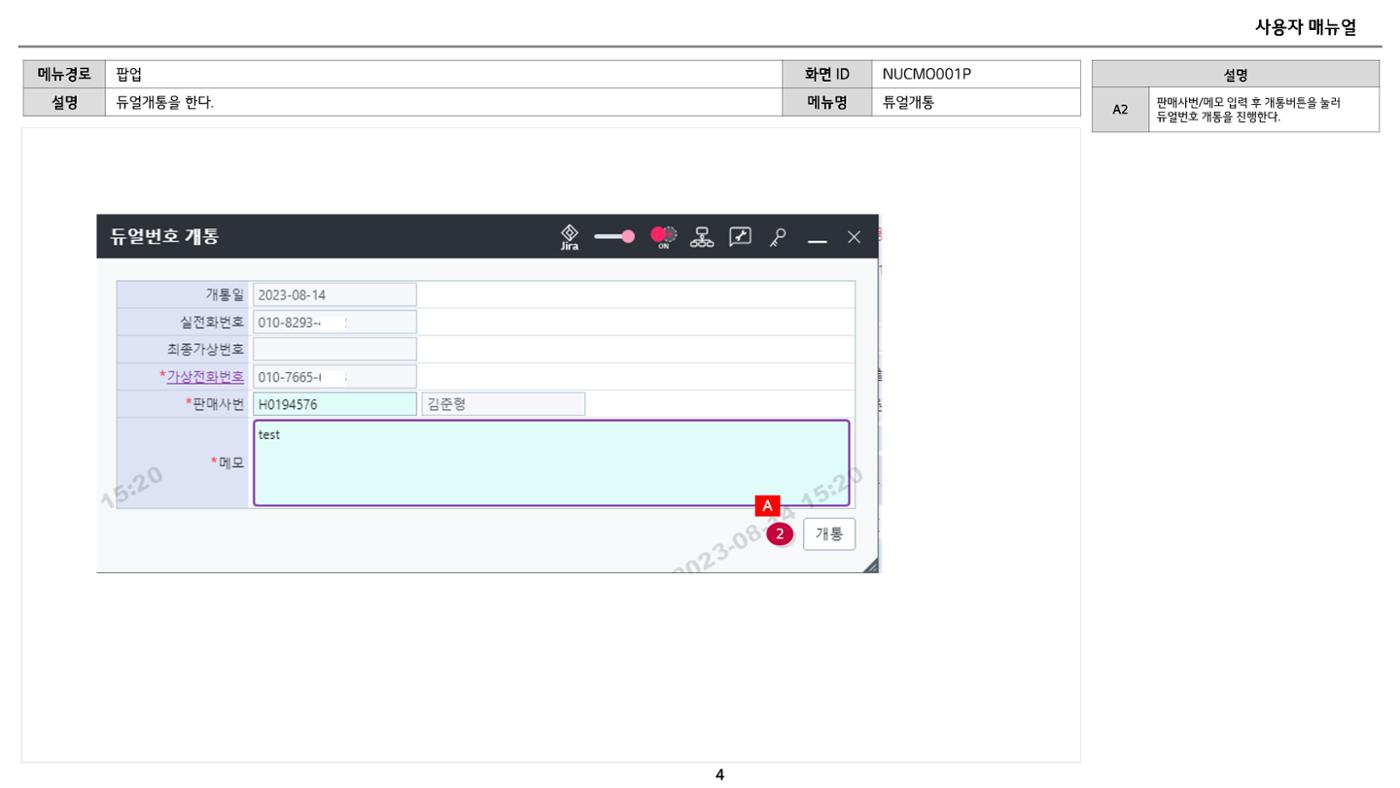1400x788 pixels.
Task: Select the description text 듀얼개통을 한다.
Action: [165, 101]
